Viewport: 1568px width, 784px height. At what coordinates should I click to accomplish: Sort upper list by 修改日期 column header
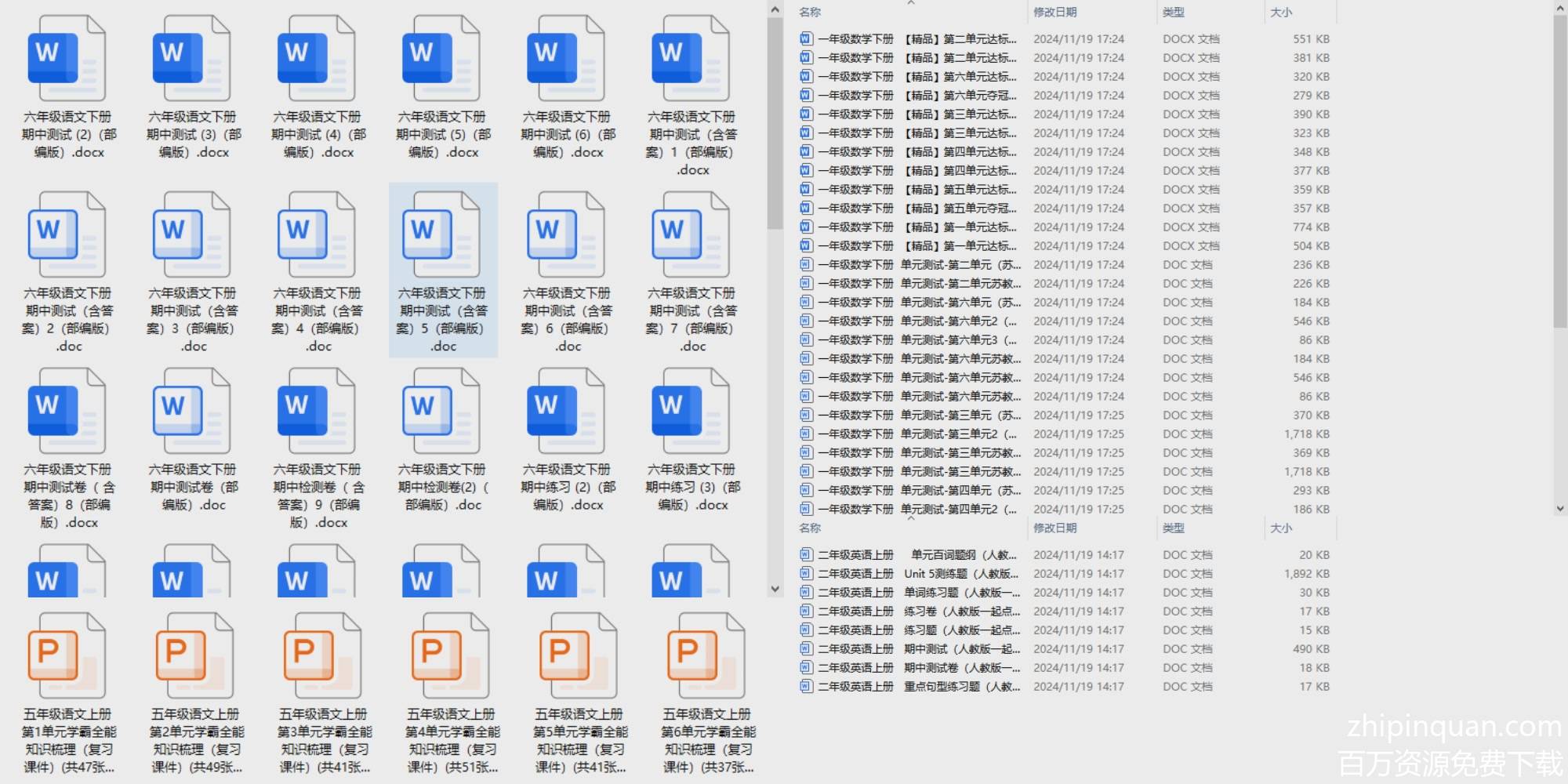click(x=1055, y=13)
